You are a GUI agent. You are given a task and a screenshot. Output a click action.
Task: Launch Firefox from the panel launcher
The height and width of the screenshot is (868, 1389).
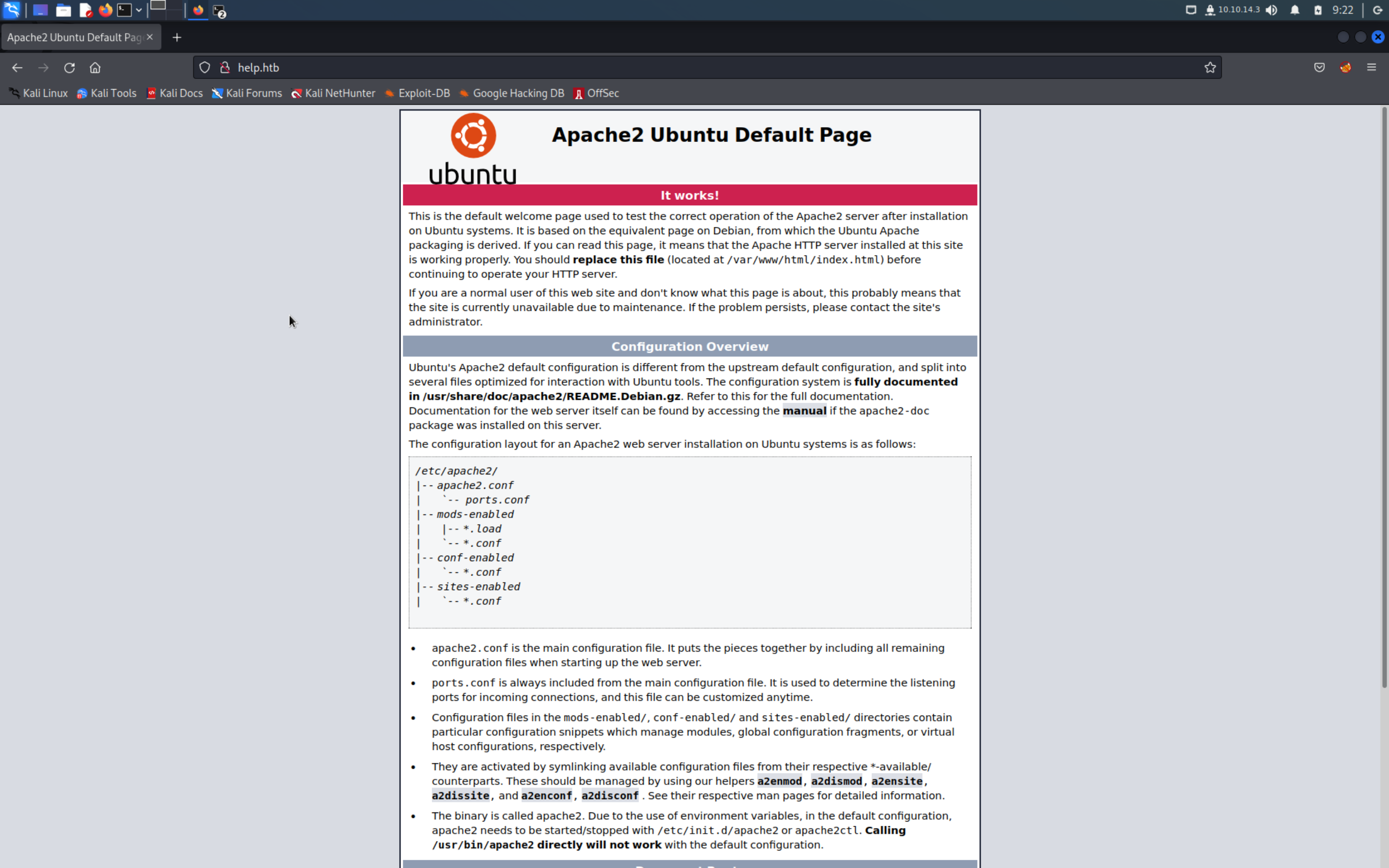tap(106, 10)
